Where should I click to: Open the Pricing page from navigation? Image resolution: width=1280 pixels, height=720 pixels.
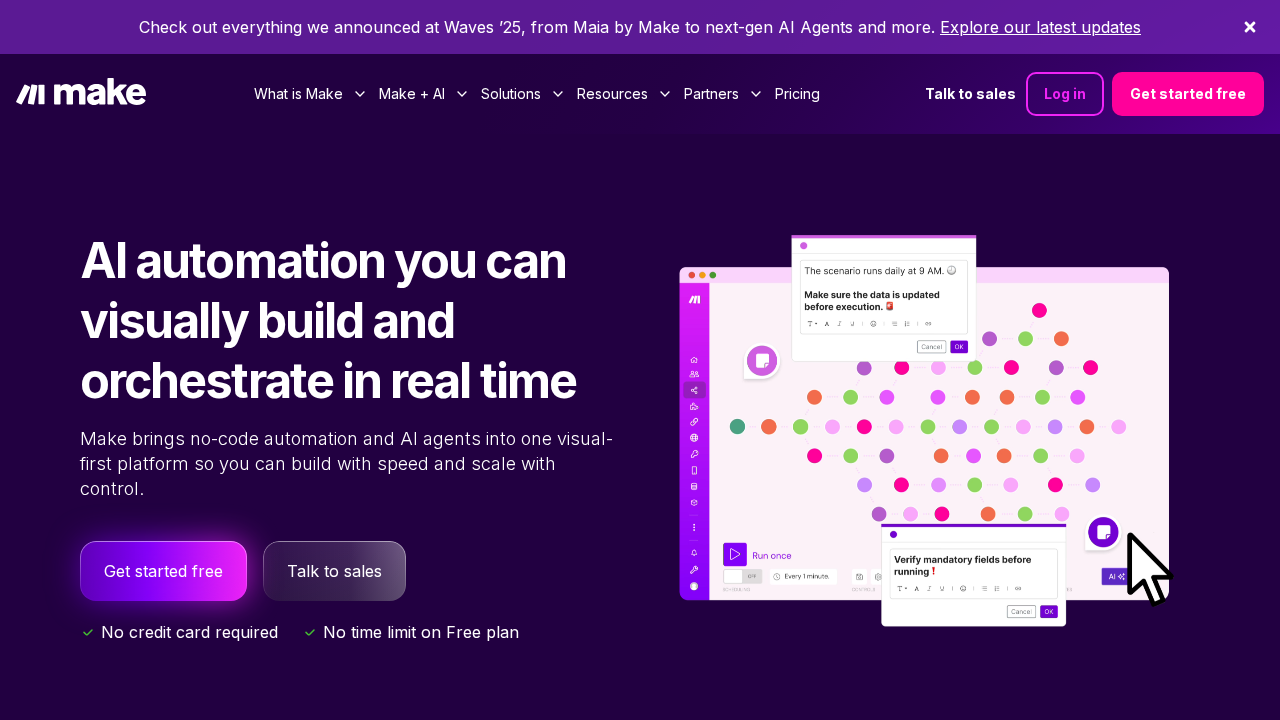(797, 94)
